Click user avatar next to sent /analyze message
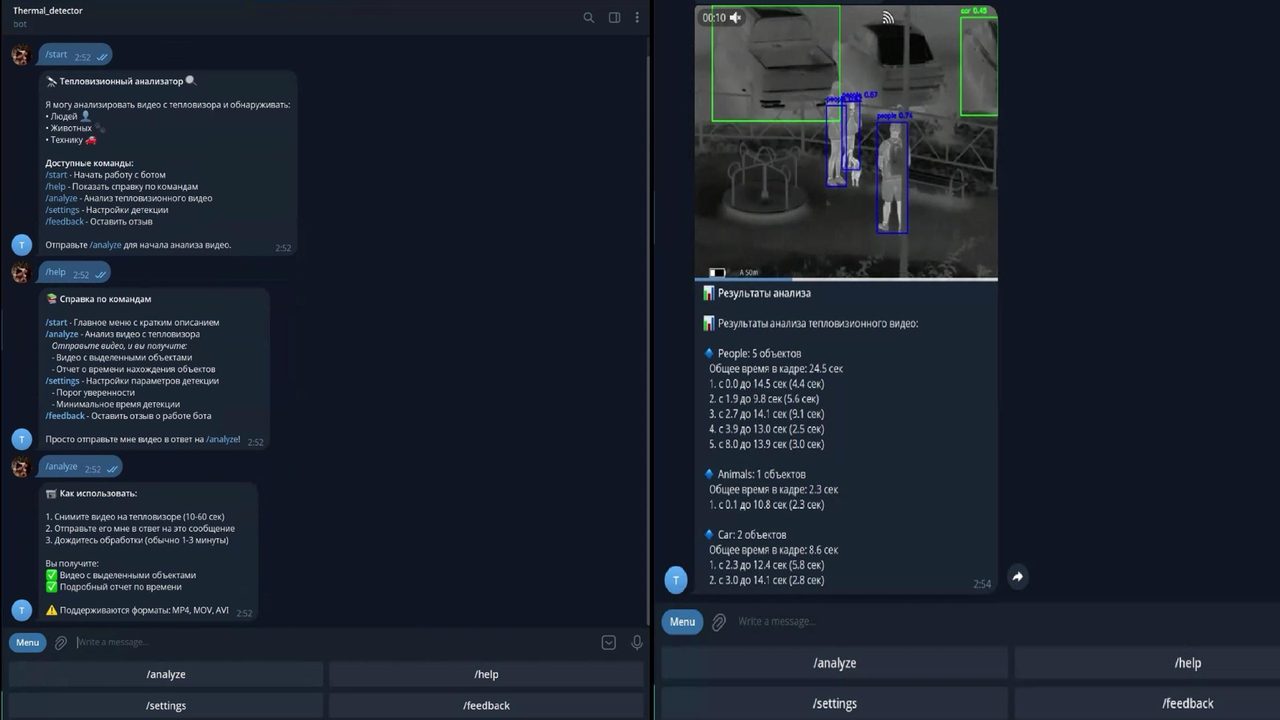Image resolution: width=1280 pixels, height=720 pixels. (21, 466)
